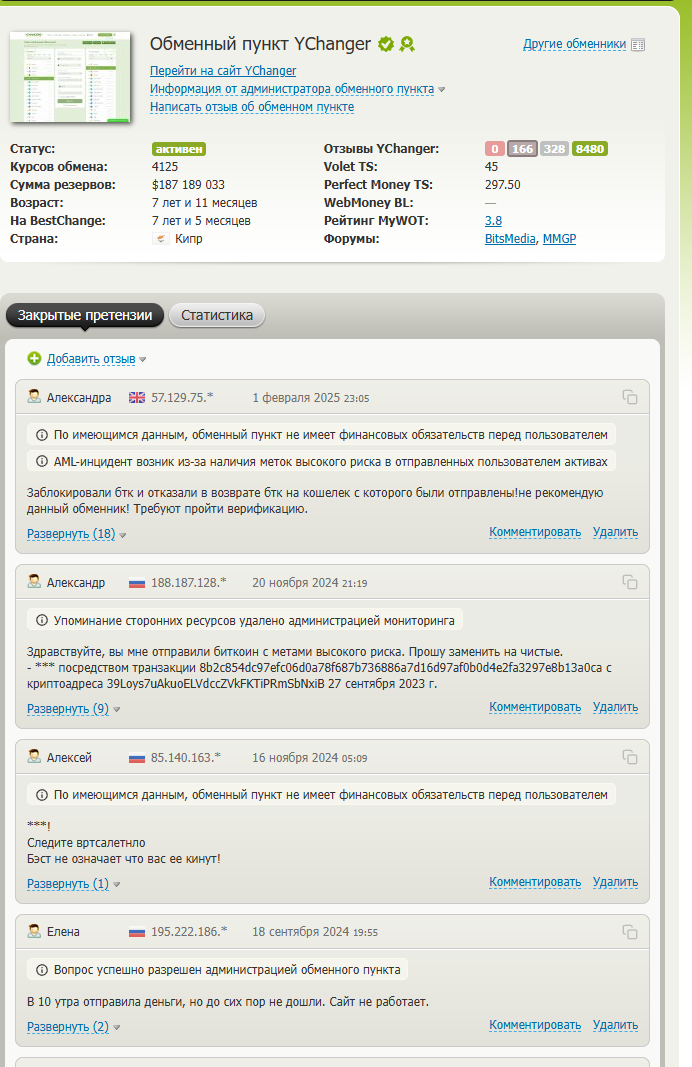Click the age value 7 лет и 11 месяцев
This screenshot has width=692, height=1067.
[x=205, y=203]
